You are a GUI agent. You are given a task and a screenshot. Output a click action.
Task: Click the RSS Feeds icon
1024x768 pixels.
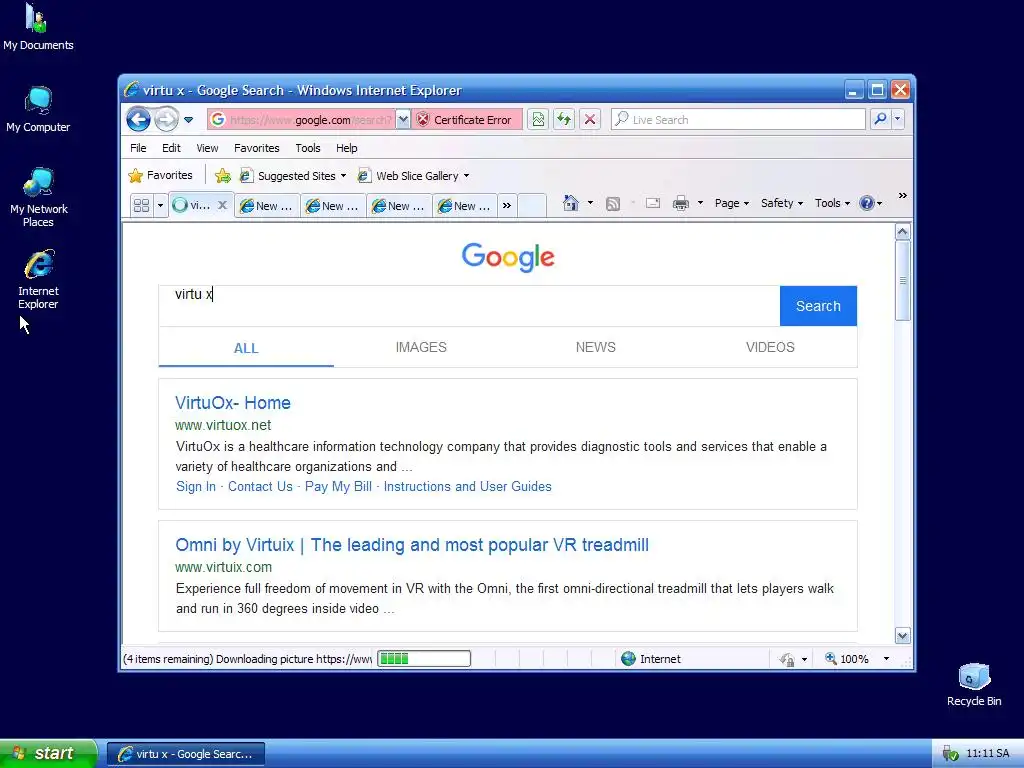point(613,204)
